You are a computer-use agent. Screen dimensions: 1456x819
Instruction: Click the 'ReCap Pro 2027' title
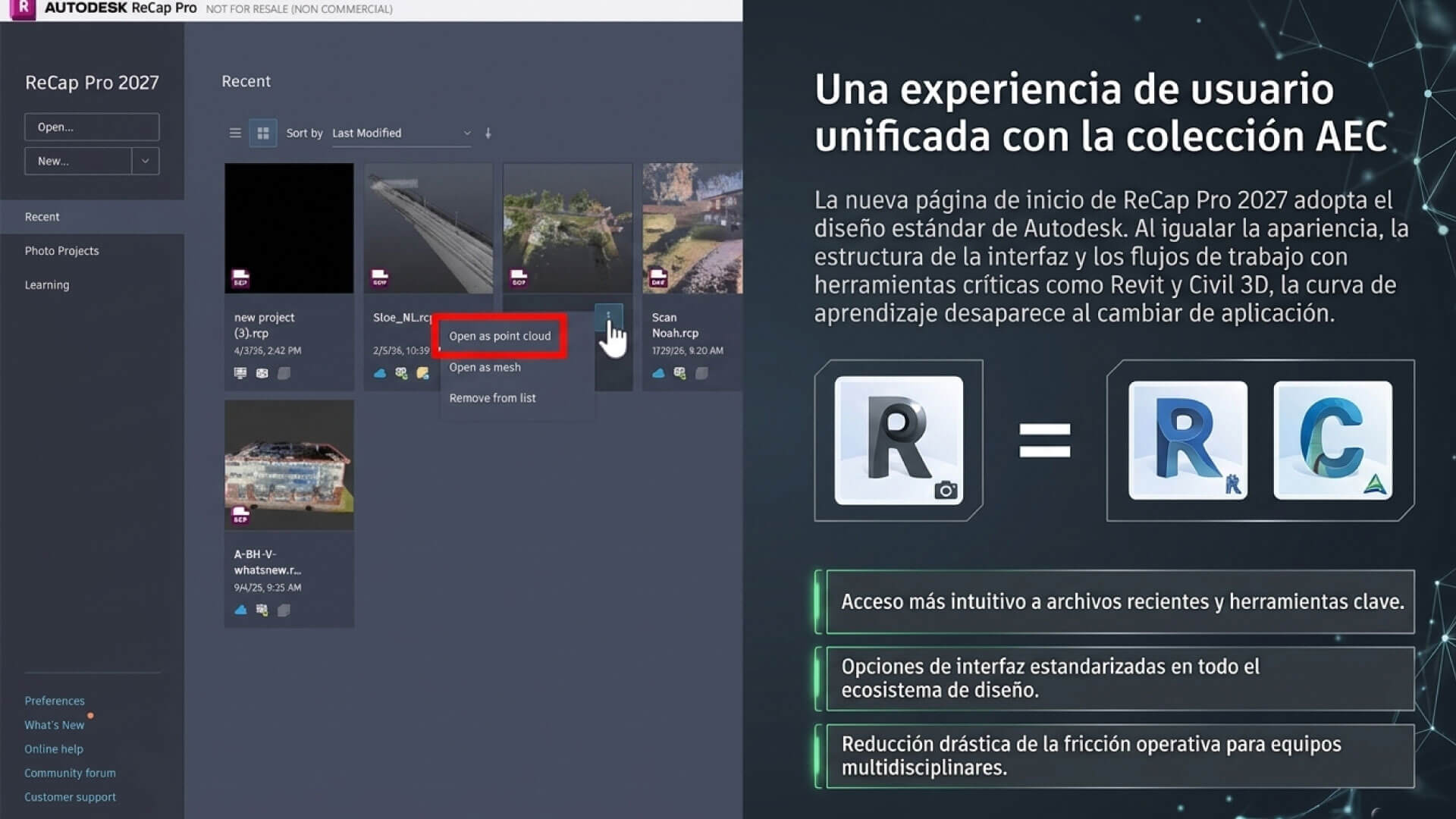[x=92, y=83]
